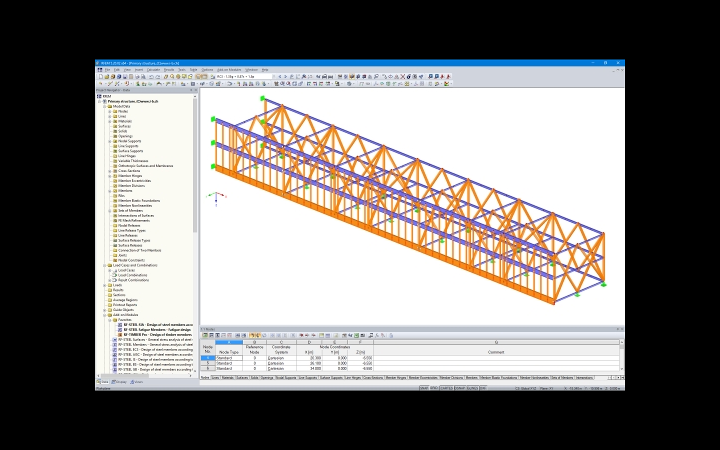Viewport: 720px width, 450px height.
Task: Open the Add-on Modules menu
Action: point(230,70)
